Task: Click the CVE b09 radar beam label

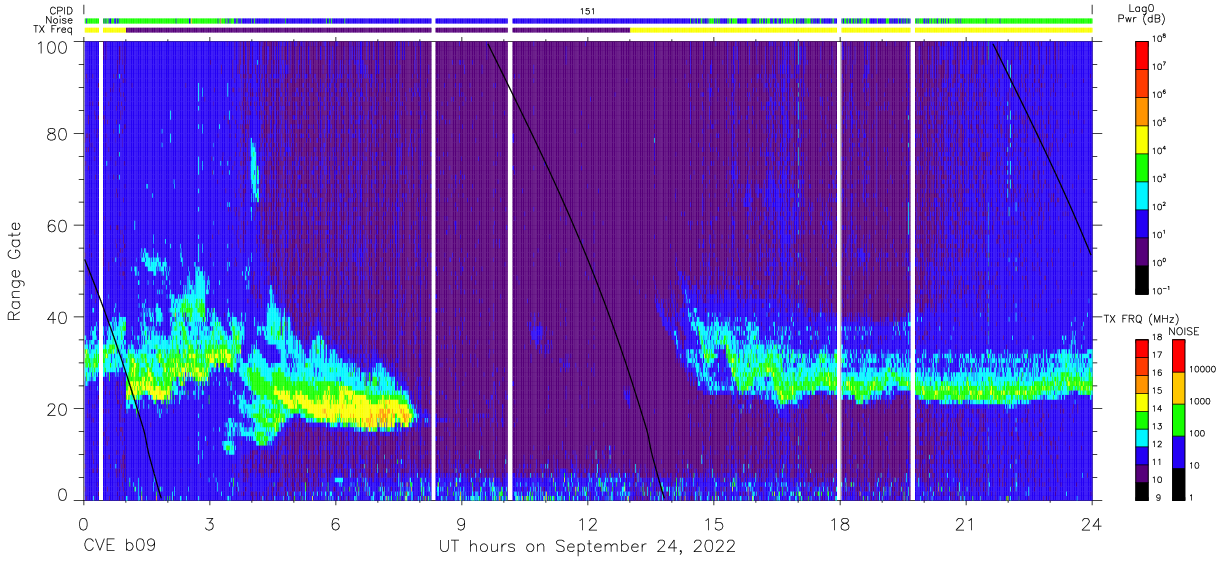Action: coord(119,547)
